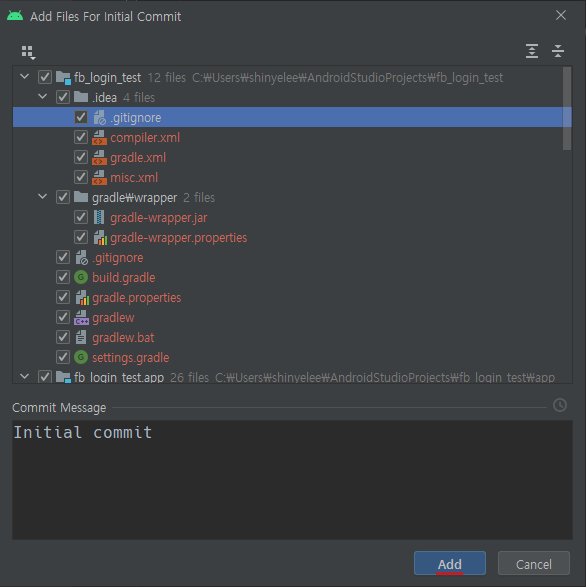Image resolution: width=586 pixels, height=587 pixels.
Task: Click the build.gradle Gradle icon
Action: (x=81, y=277)
